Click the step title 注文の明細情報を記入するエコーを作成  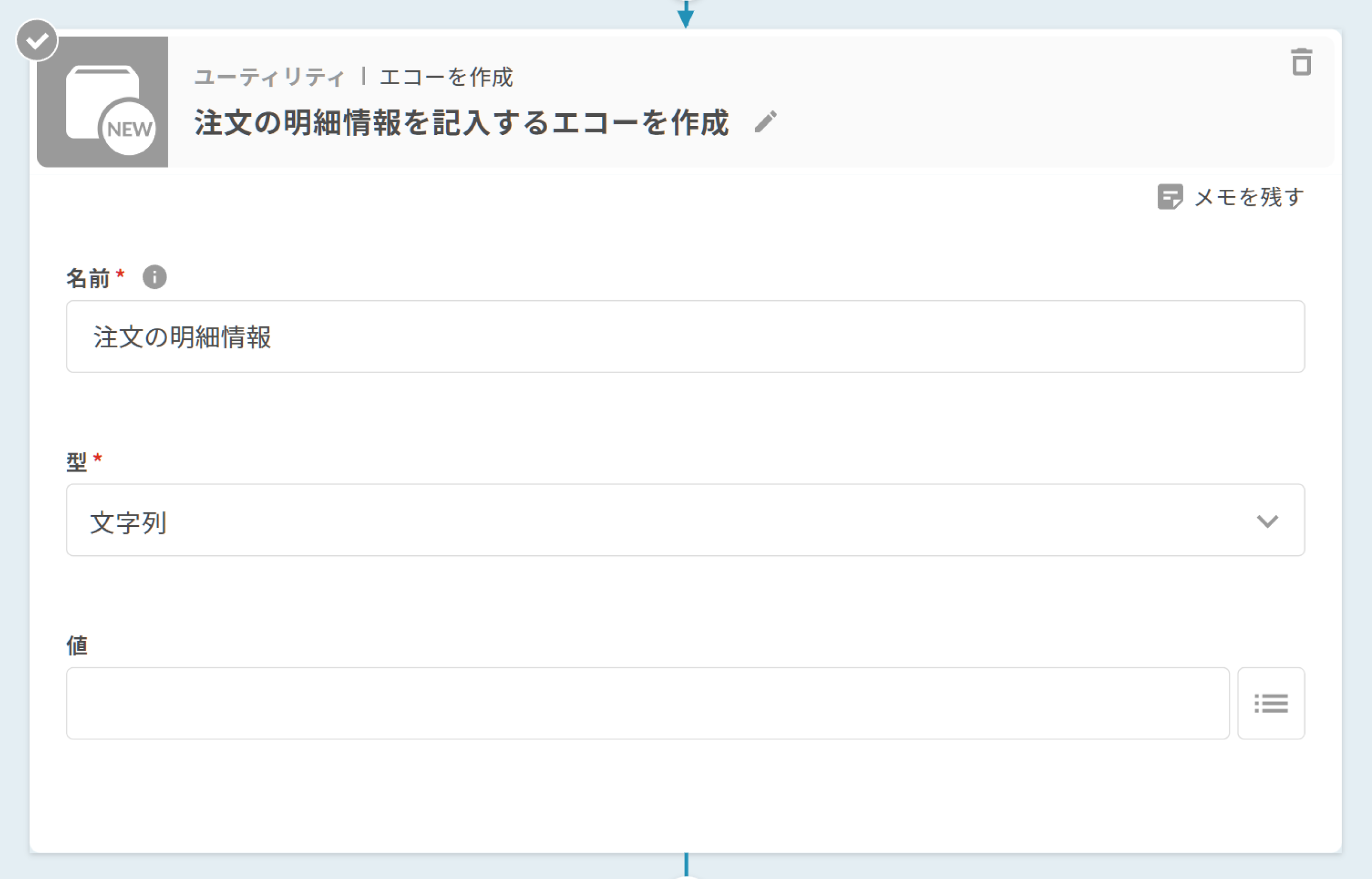tap(461, 123)
